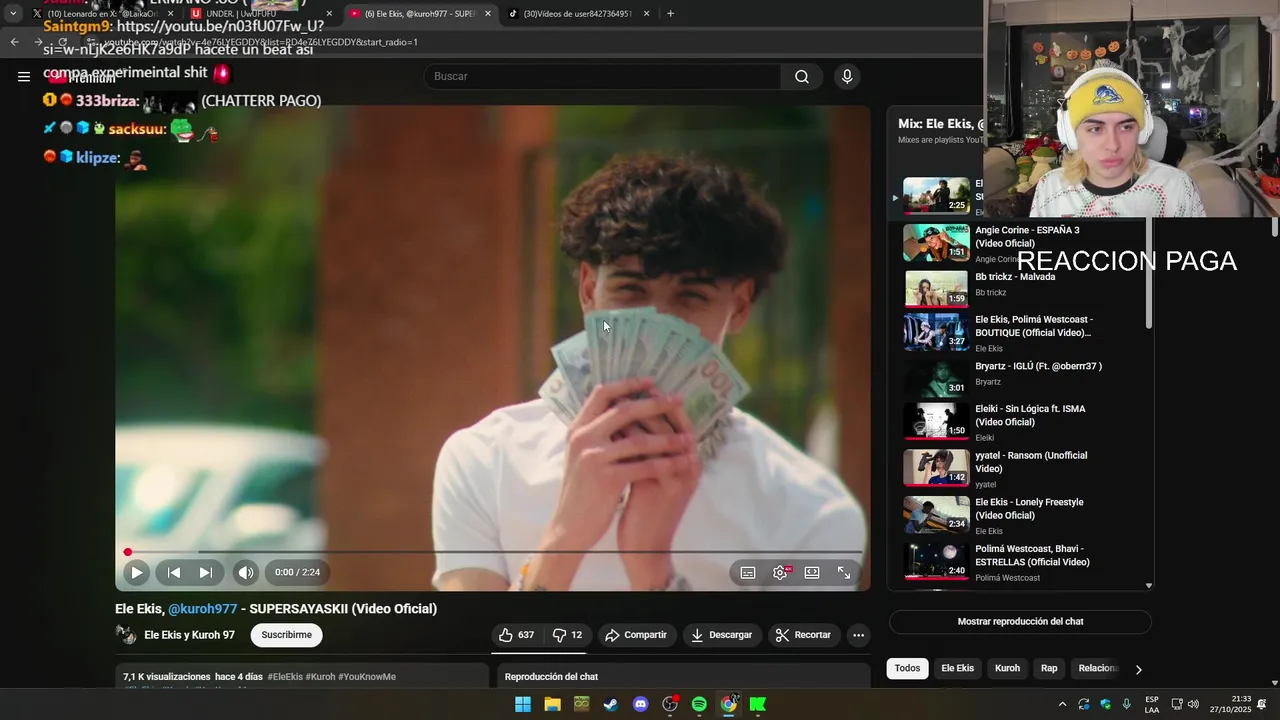Image resolution: width=1280 pixels, height=720 pixels.
Task: Click Mostrar reproducción del chat button
Action: tap(1020, 621)
